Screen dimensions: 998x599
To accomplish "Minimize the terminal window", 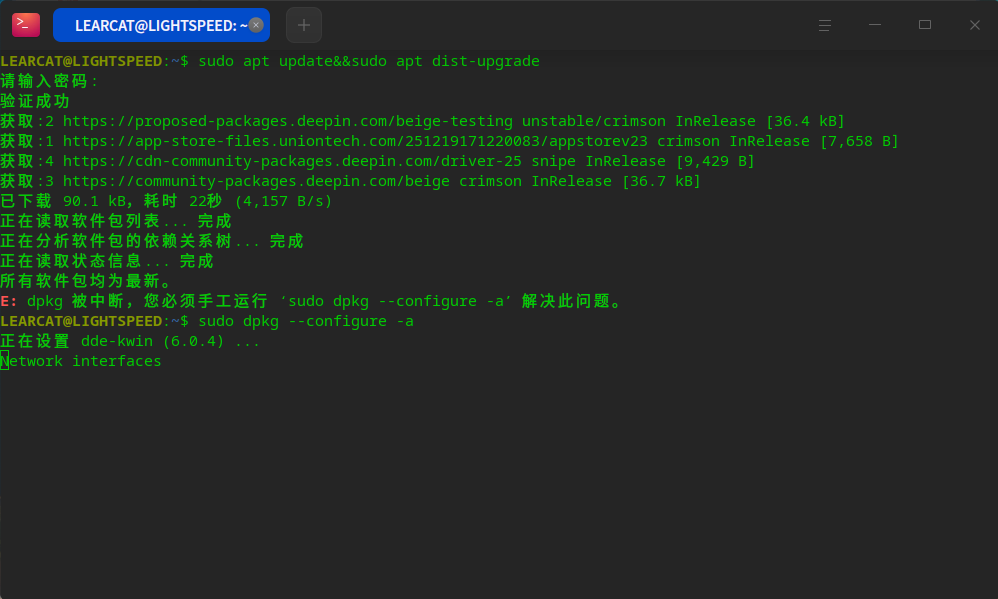I will (875, 25).
